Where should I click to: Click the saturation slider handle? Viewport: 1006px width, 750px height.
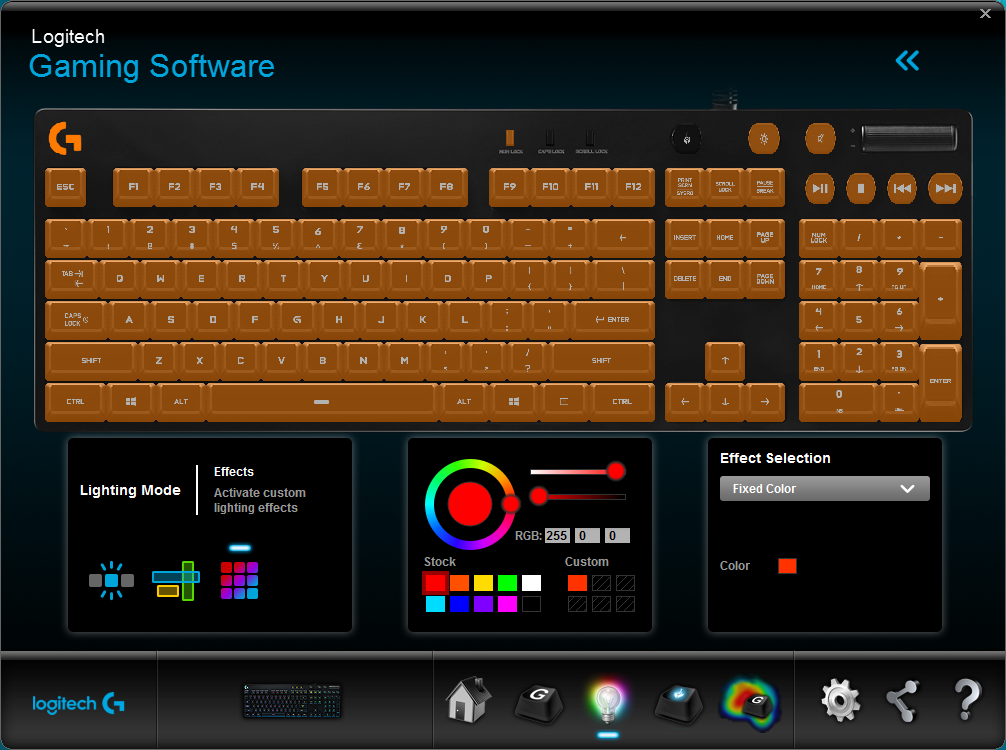point(616,471)
